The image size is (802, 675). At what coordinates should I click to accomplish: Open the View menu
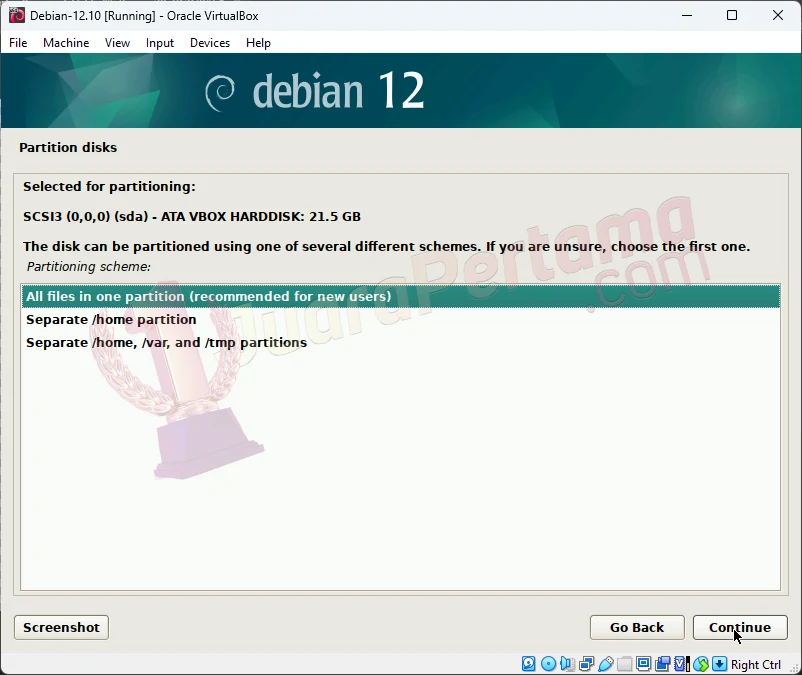pos(117,43)
